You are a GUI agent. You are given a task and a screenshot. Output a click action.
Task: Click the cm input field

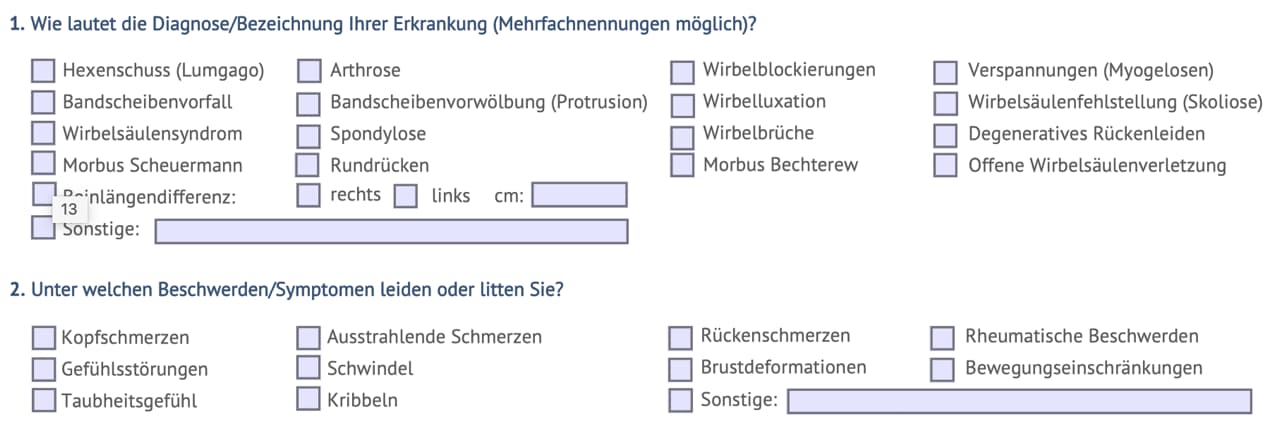tap(580, 195)
